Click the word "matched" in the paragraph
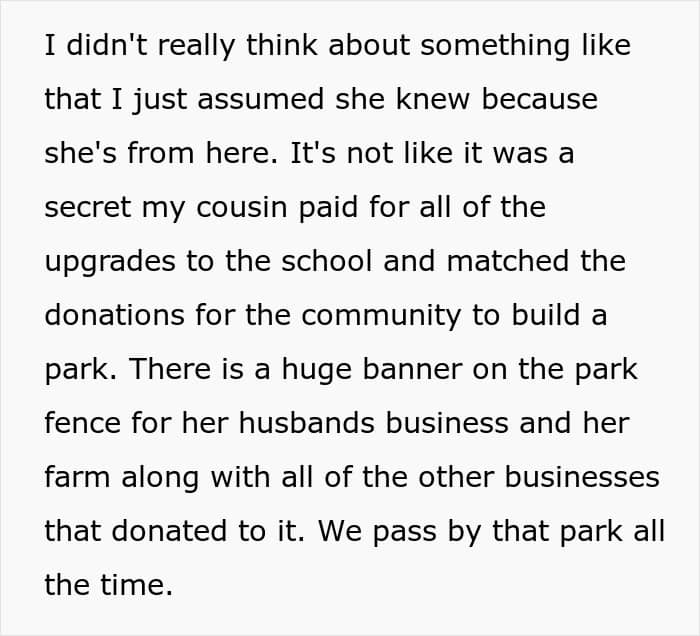 [x=508, y=261]
